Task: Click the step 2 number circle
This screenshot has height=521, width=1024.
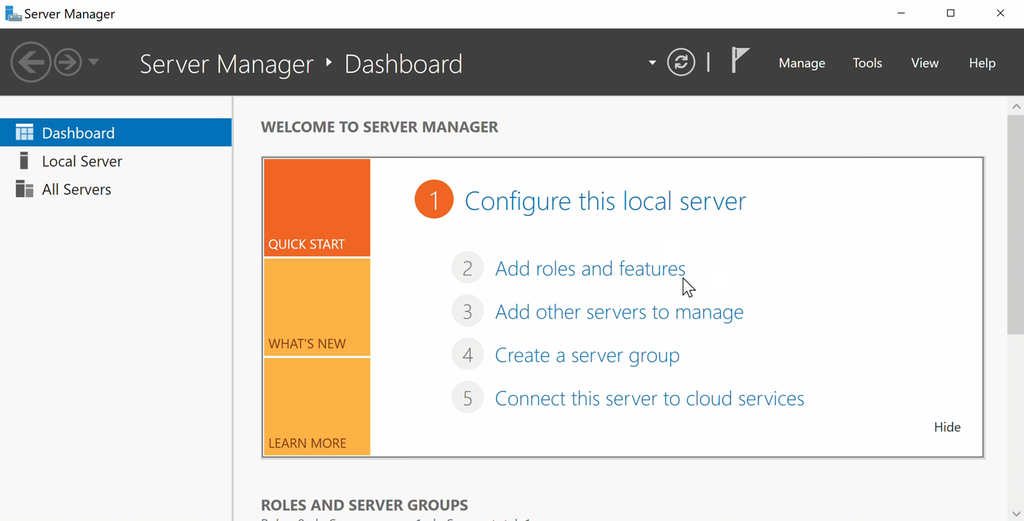Action: click(x=468, y=268)
